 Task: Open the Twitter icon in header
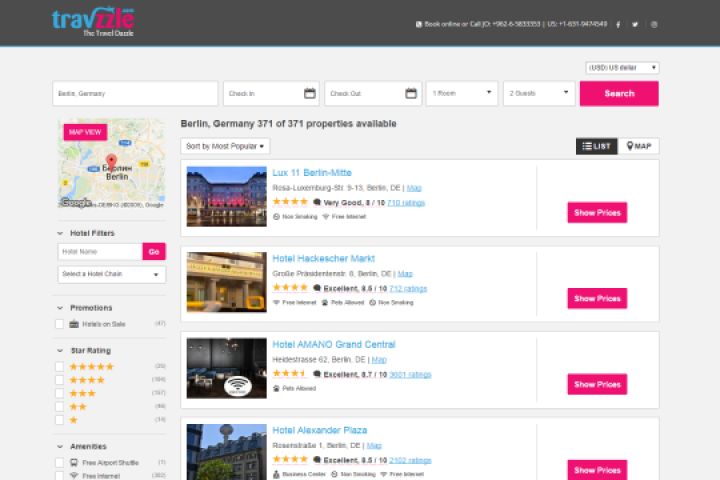coord(635,25)
